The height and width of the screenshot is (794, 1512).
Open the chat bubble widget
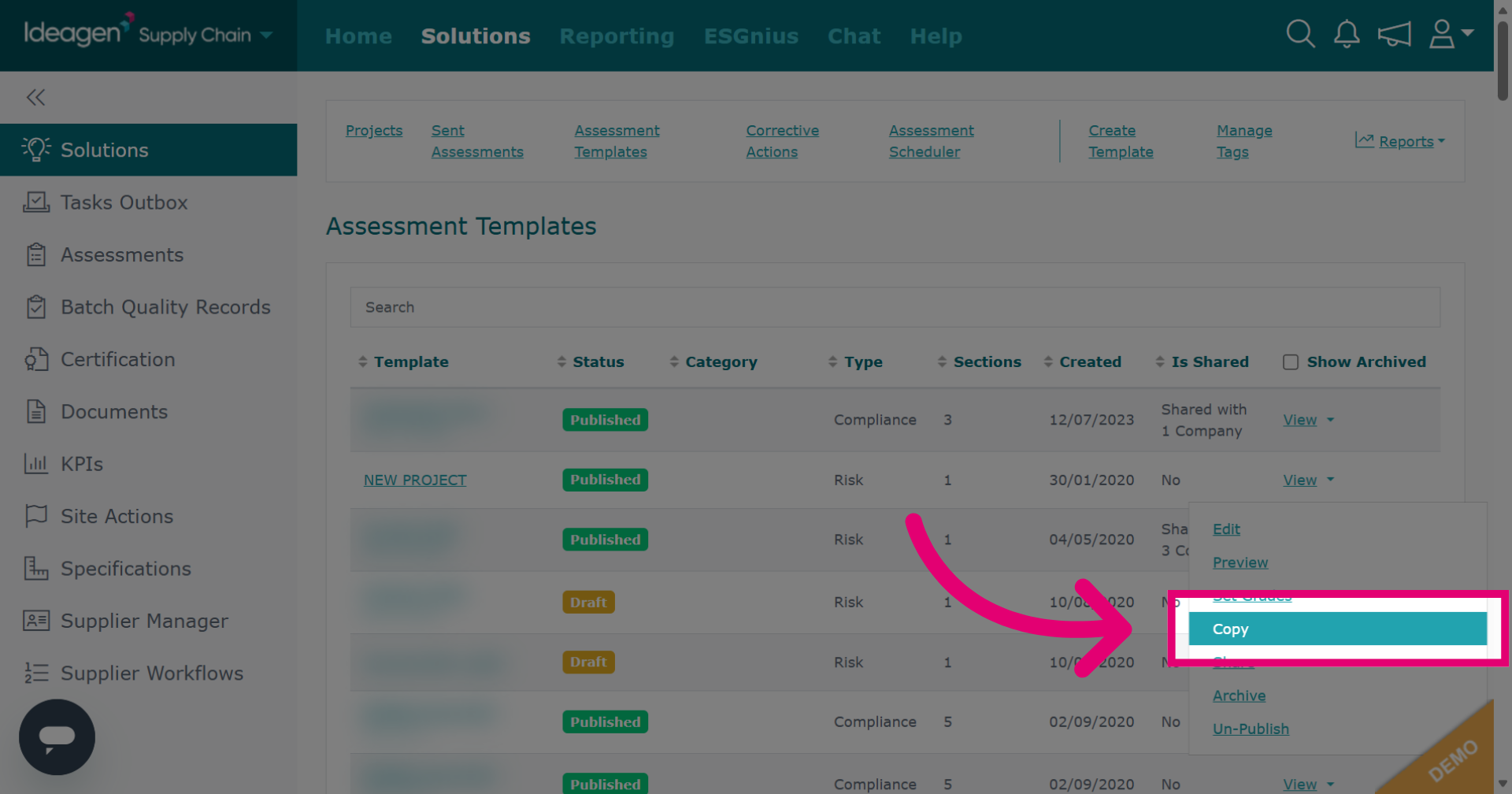[x=57, y=737]
